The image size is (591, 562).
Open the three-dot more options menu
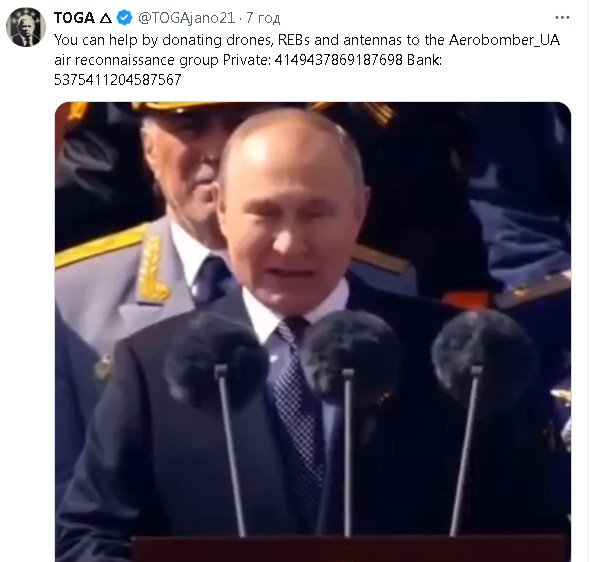(x=562, y=17)
